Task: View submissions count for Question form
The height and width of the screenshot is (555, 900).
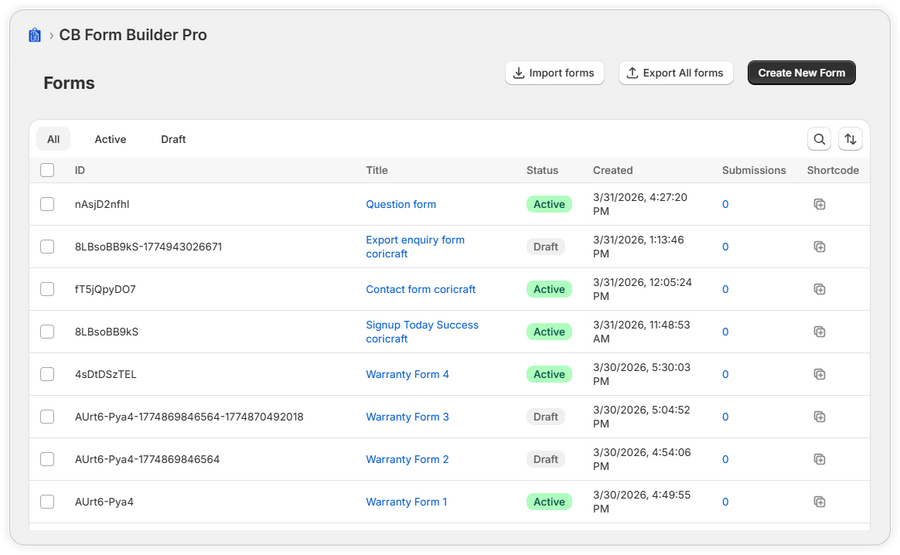Action: 726,204
